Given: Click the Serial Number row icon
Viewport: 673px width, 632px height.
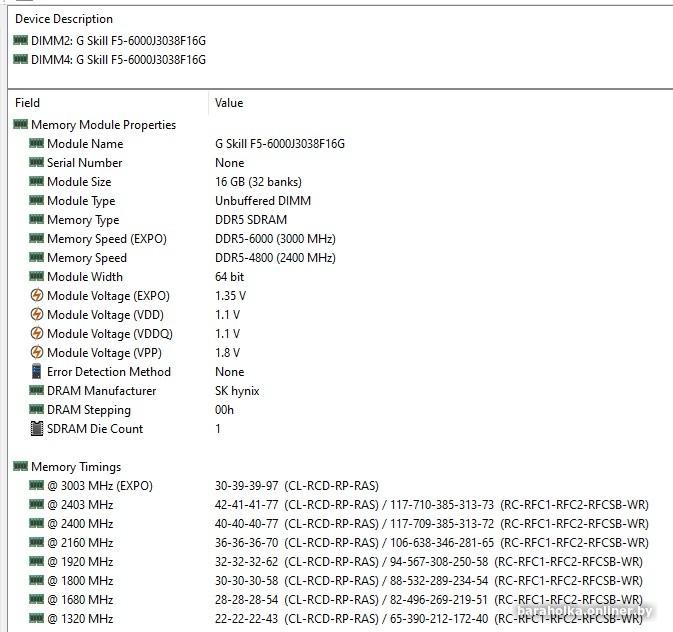Looking at the screenshot, I should click(x=36, y=162).
